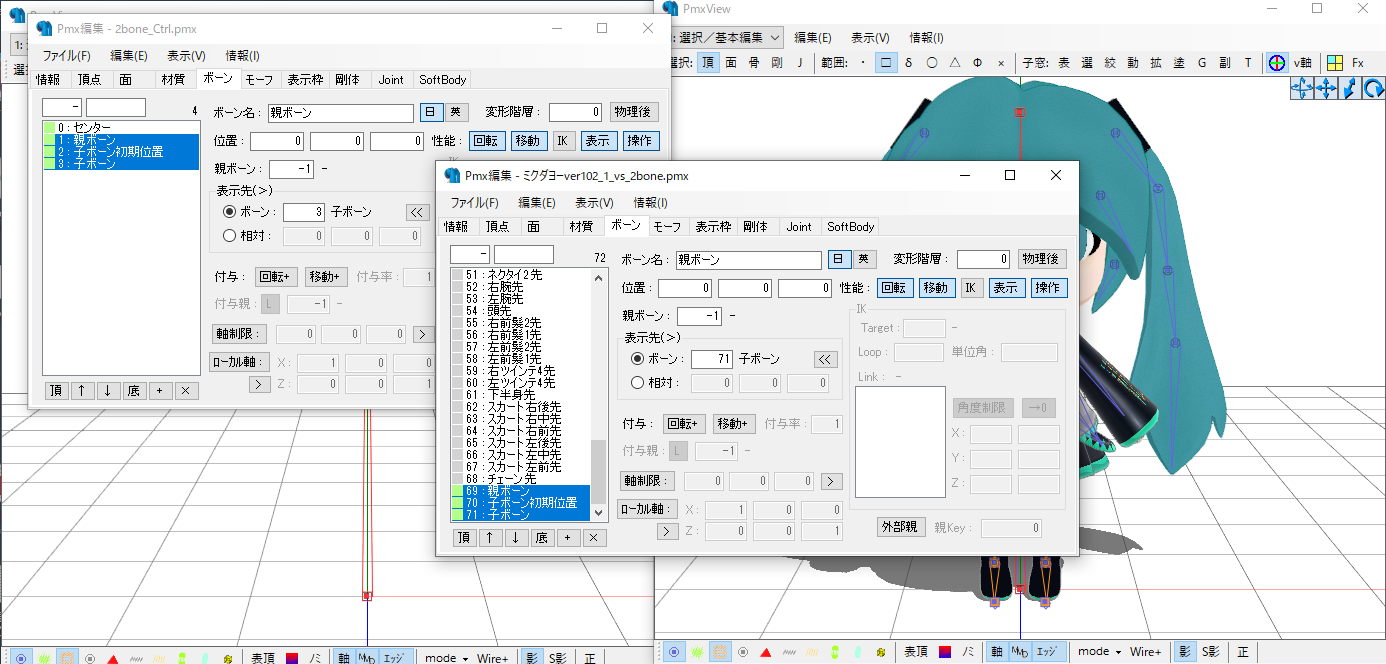This screenshot has height=664, width=1386.
Task: Expand 軸制限 arrow button in ミクダヨー editor
Action: click(x=831, y=481)
